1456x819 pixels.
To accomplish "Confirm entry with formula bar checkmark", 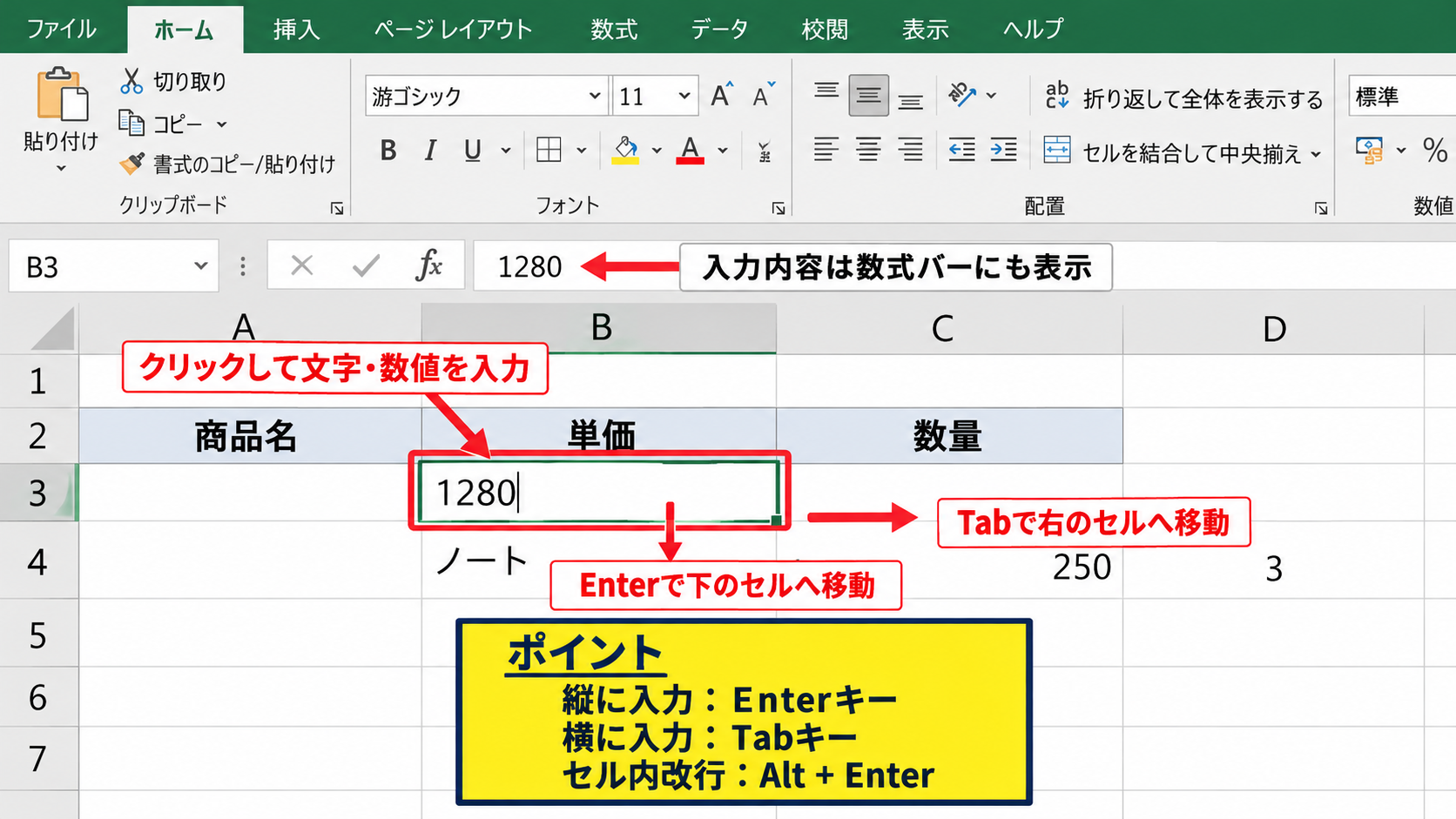I will (x=366, y=265).
